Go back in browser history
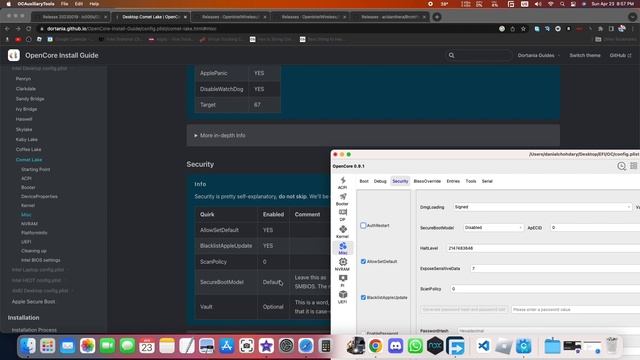This screenshot has height=360, width=640. tap(7, 29)
